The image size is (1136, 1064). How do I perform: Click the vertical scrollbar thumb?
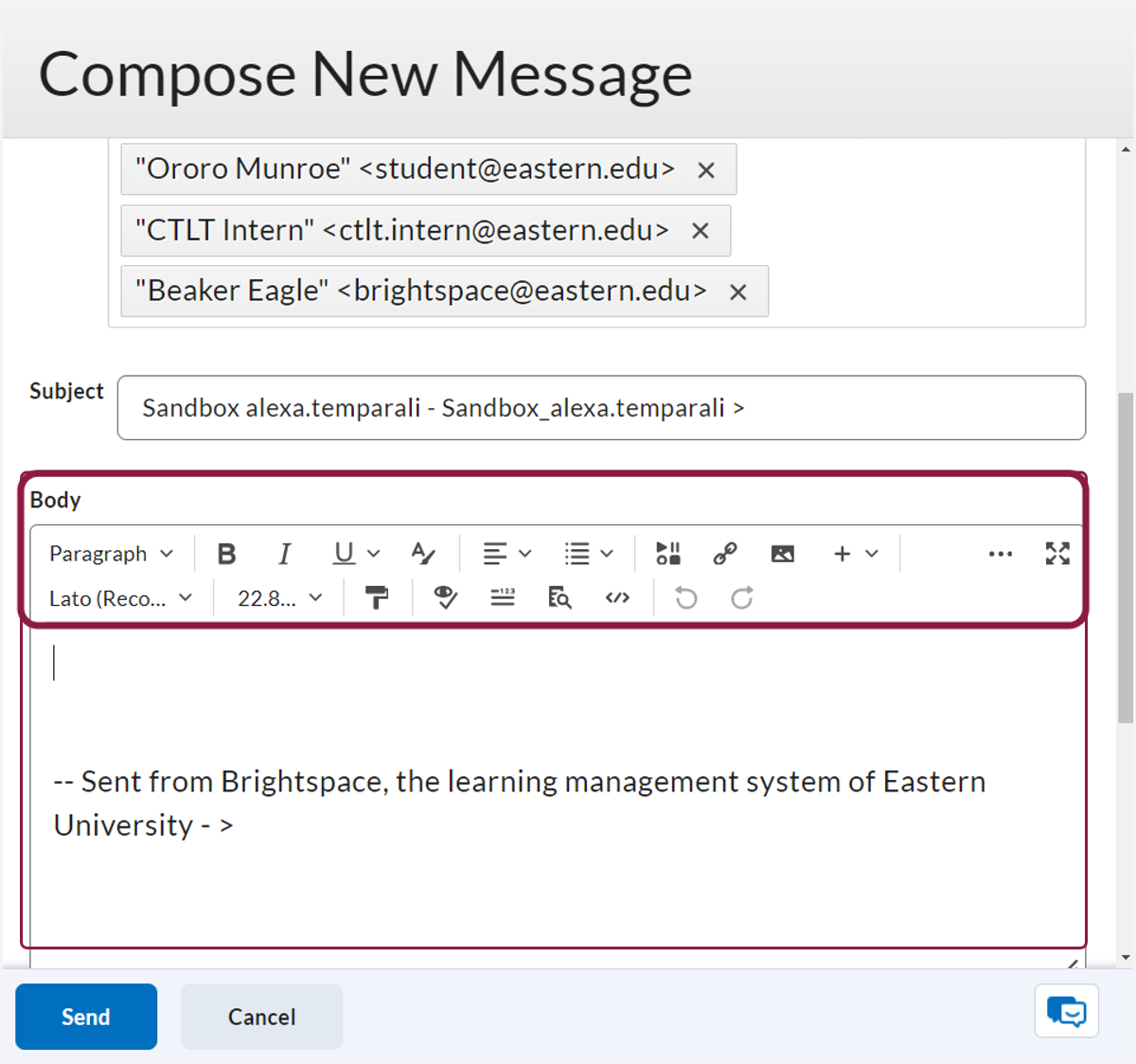(1126, 559)
